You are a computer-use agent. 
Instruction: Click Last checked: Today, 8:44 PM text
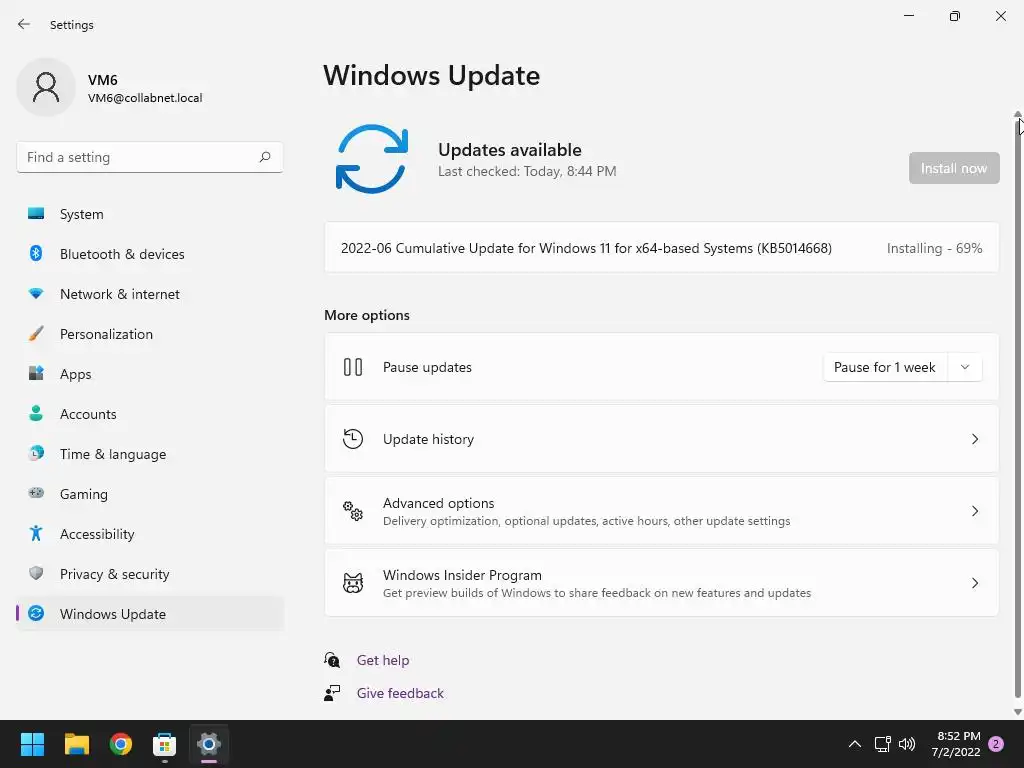pyautogui.click(x=527, y=171)
